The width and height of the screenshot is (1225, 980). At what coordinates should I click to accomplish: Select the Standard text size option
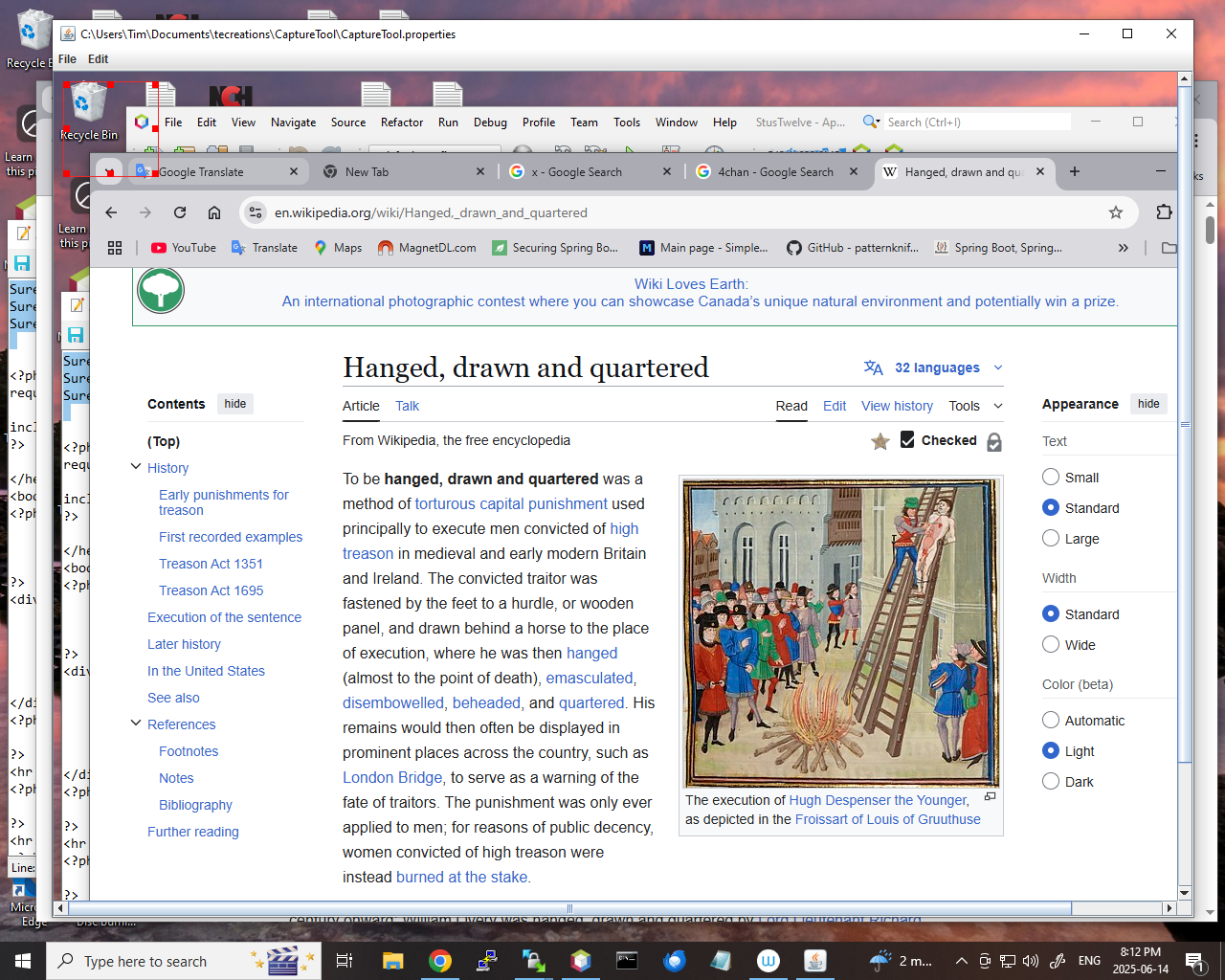pos(1051,507)
